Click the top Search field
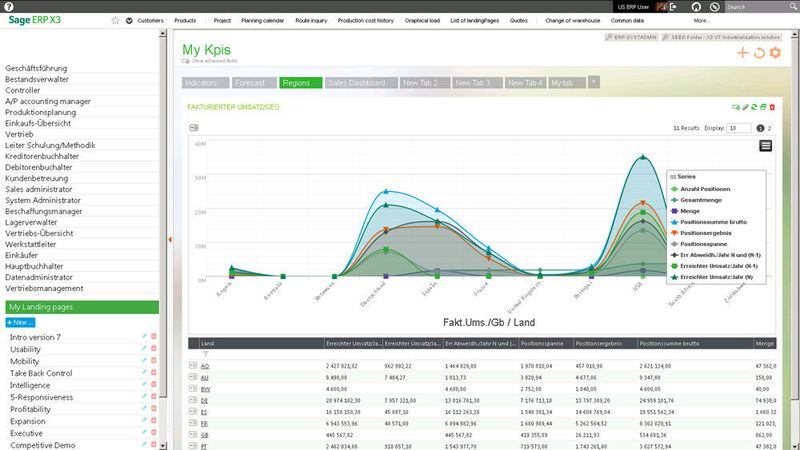 [757, 7]
